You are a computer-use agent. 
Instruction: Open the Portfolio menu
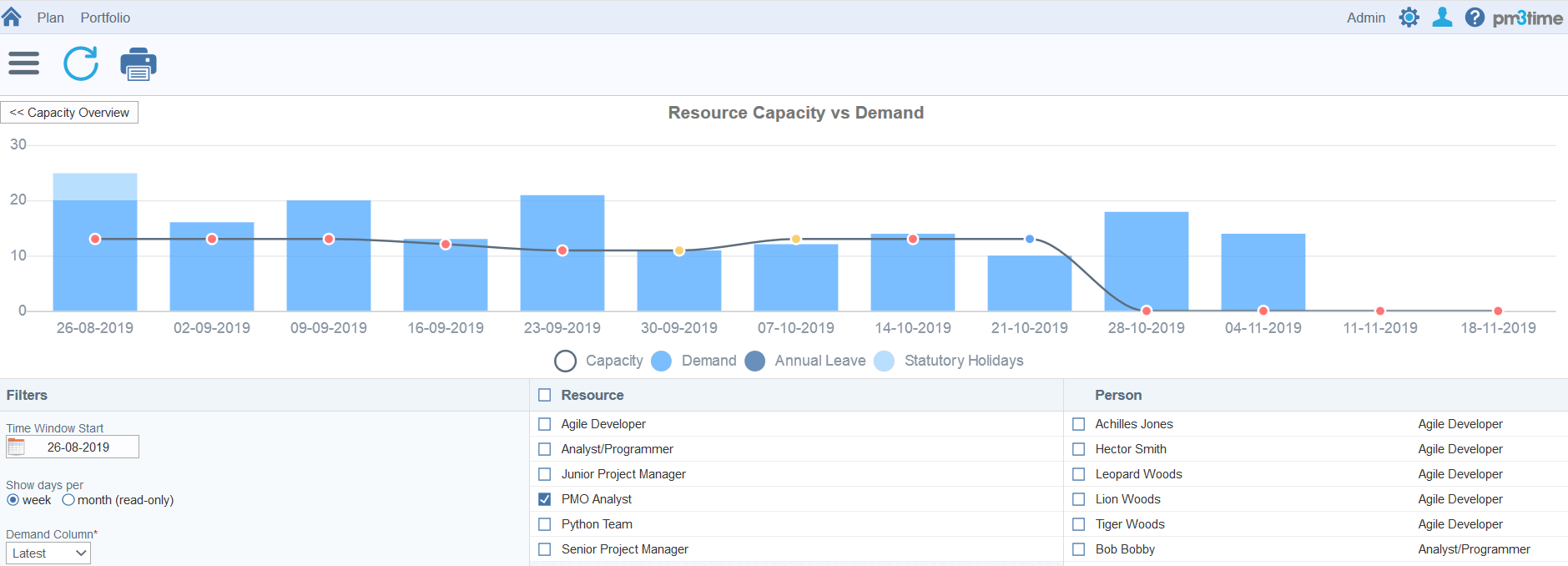(105, 18)
